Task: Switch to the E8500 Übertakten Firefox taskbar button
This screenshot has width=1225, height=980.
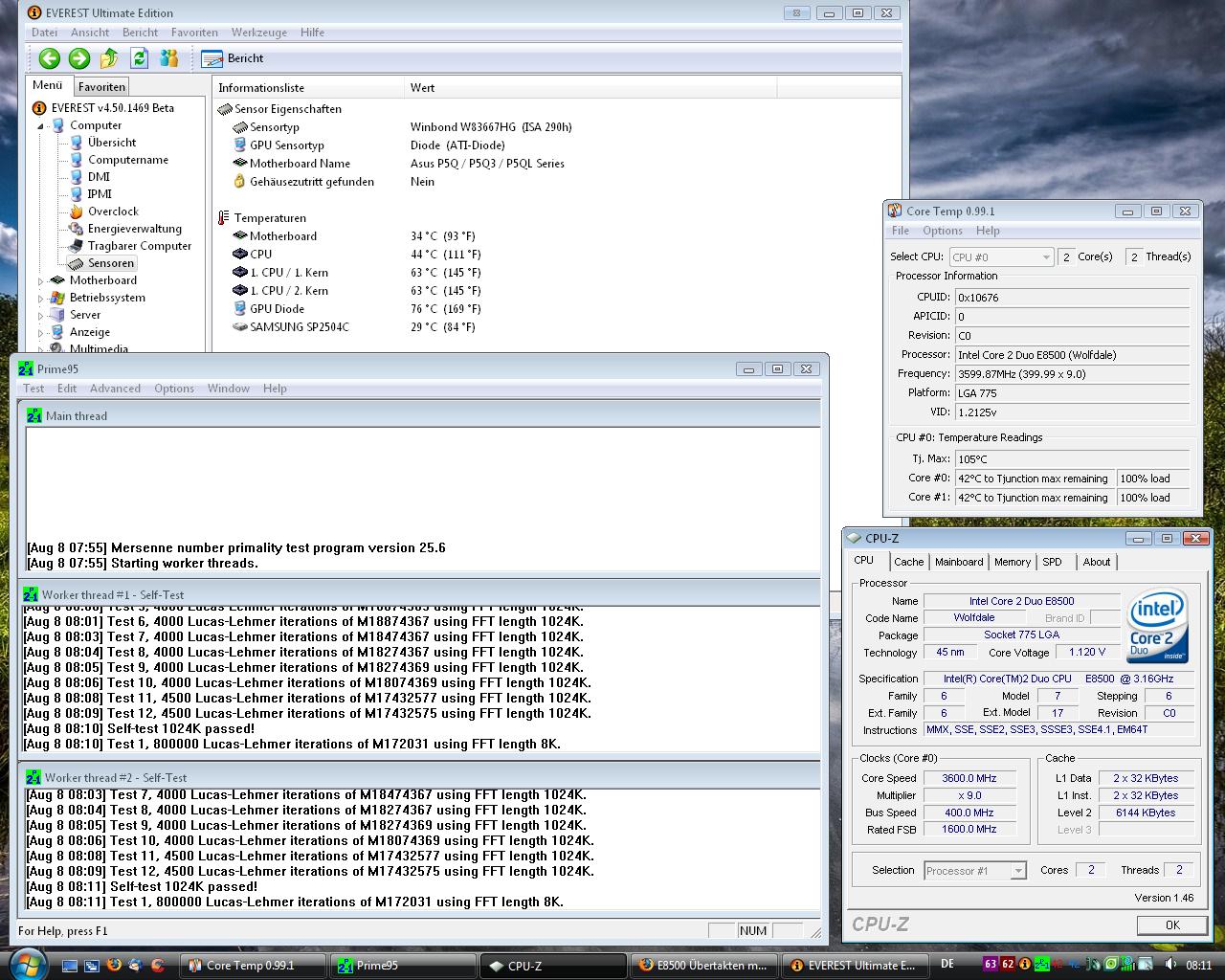Action: point(703,966)
